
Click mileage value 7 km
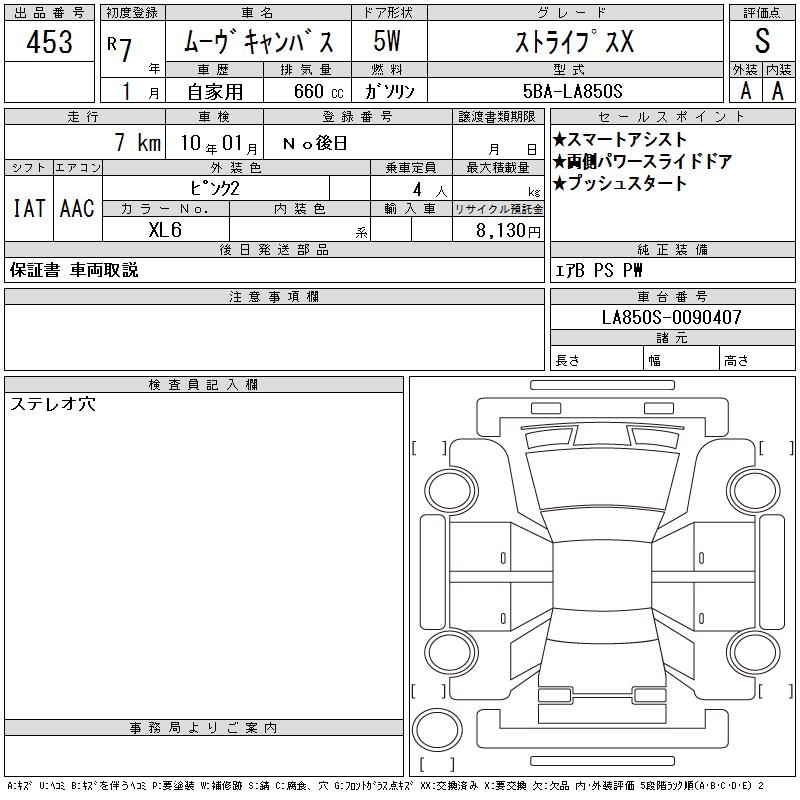[138, 142]
